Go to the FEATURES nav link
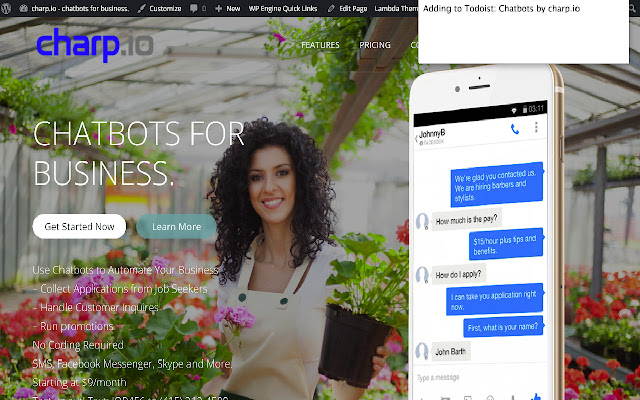 click(x=320, y=45)
